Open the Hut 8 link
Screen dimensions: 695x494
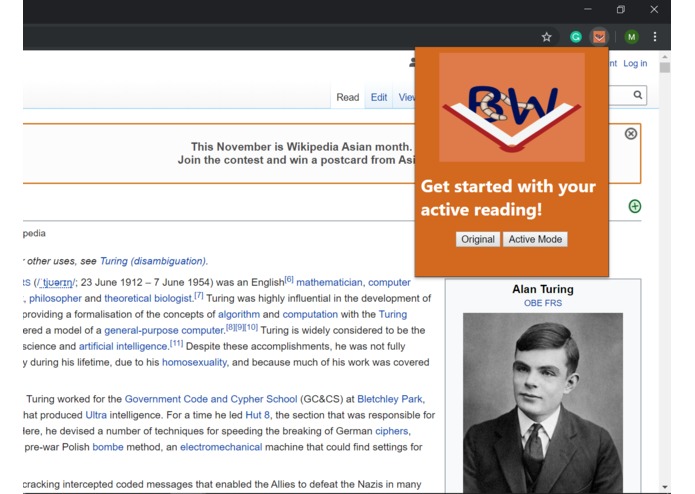pos(257,415)
